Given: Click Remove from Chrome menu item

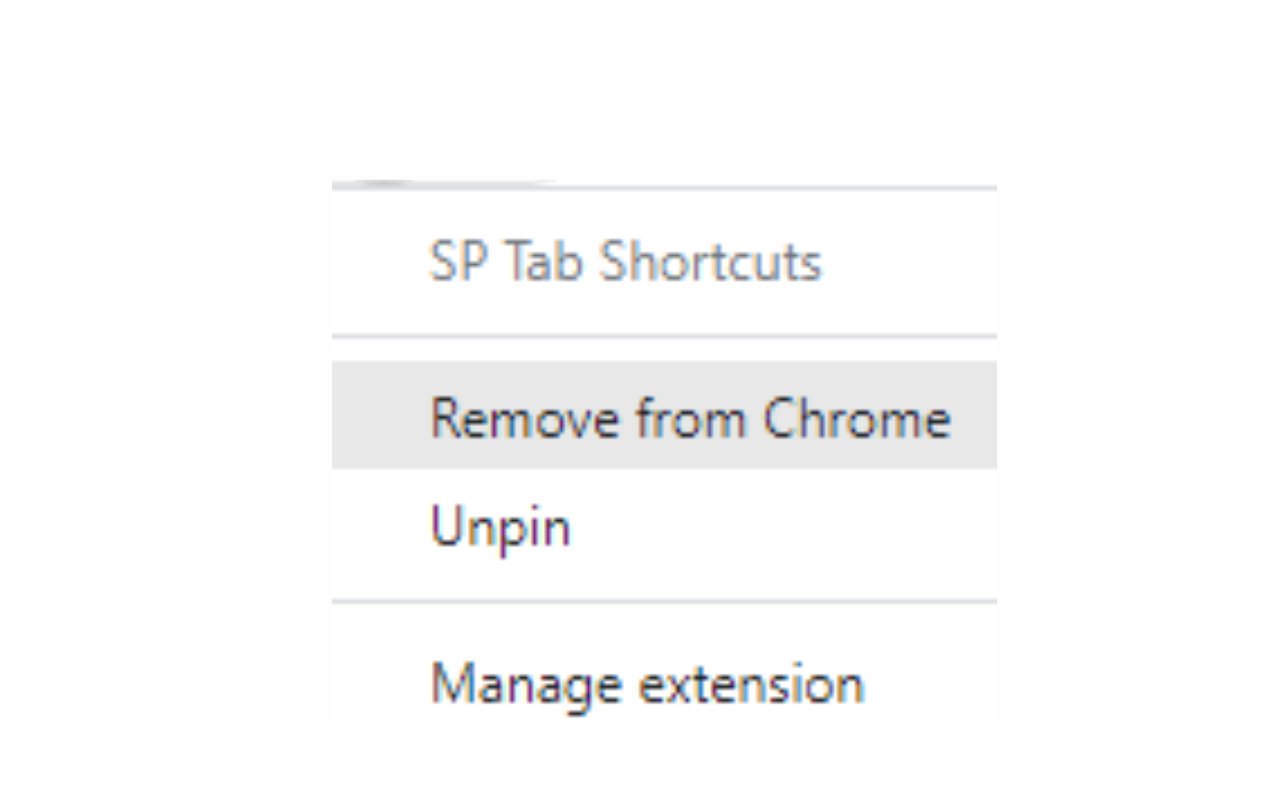Looking at the screenshot, I should pos(689,417).
